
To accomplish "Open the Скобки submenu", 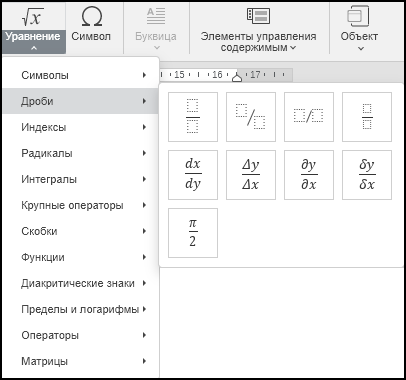I will pos(80,231).
